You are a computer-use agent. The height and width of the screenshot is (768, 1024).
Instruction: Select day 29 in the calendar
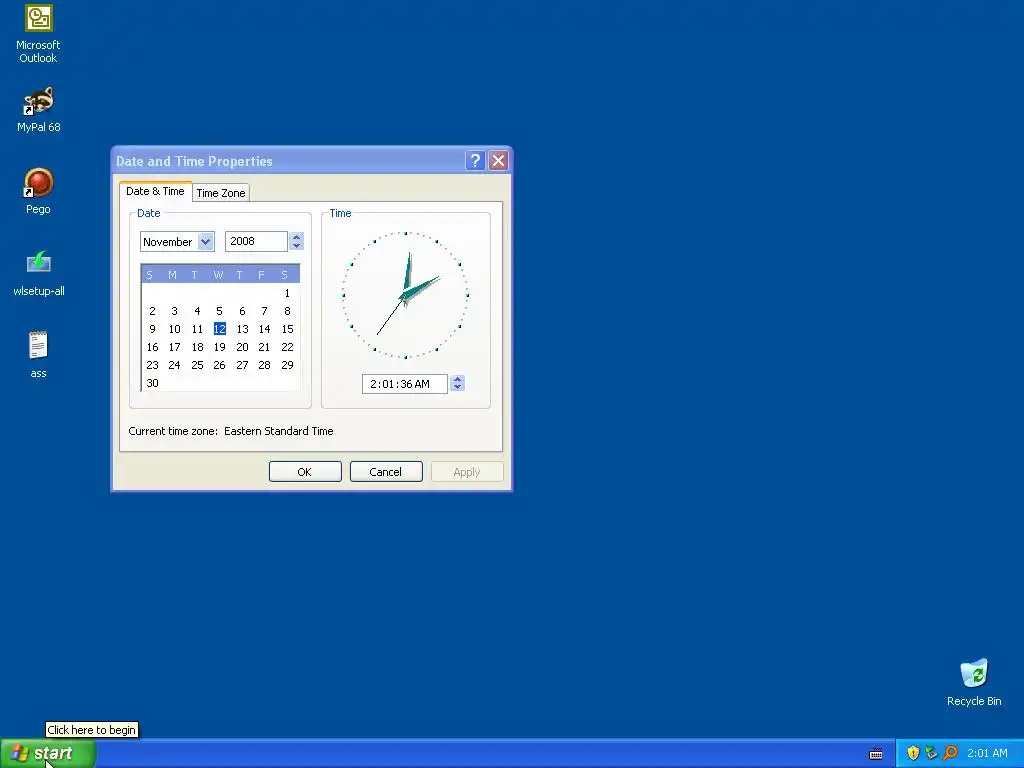coord(287,365)
